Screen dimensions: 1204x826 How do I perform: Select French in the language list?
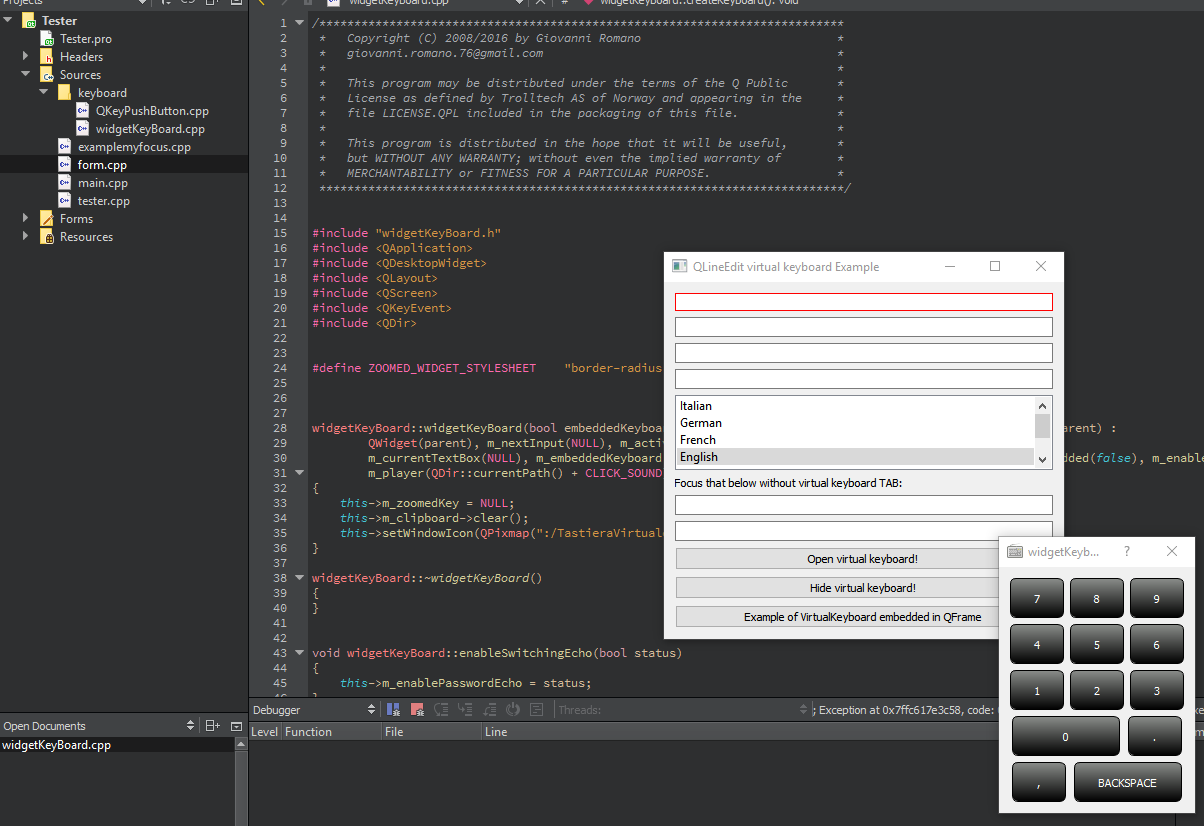click(x=856, y=440)
